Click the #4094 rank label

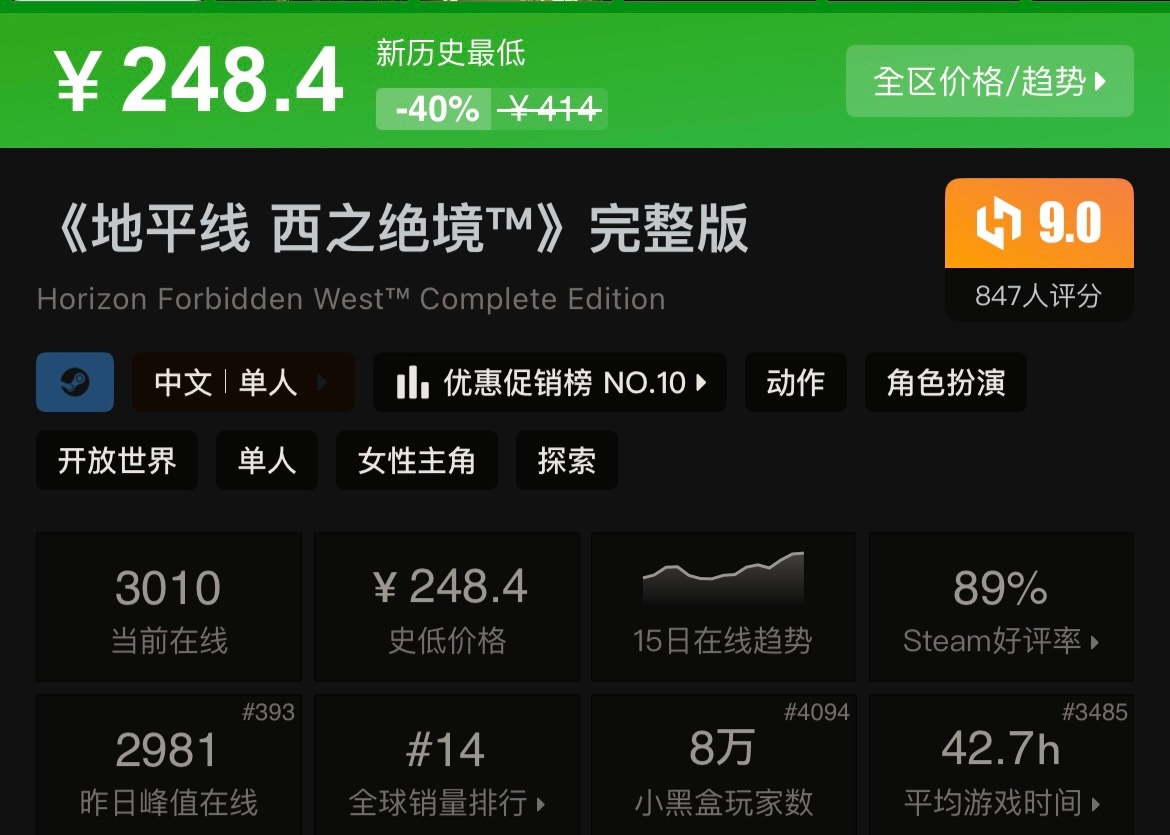[x=816, y=712]
